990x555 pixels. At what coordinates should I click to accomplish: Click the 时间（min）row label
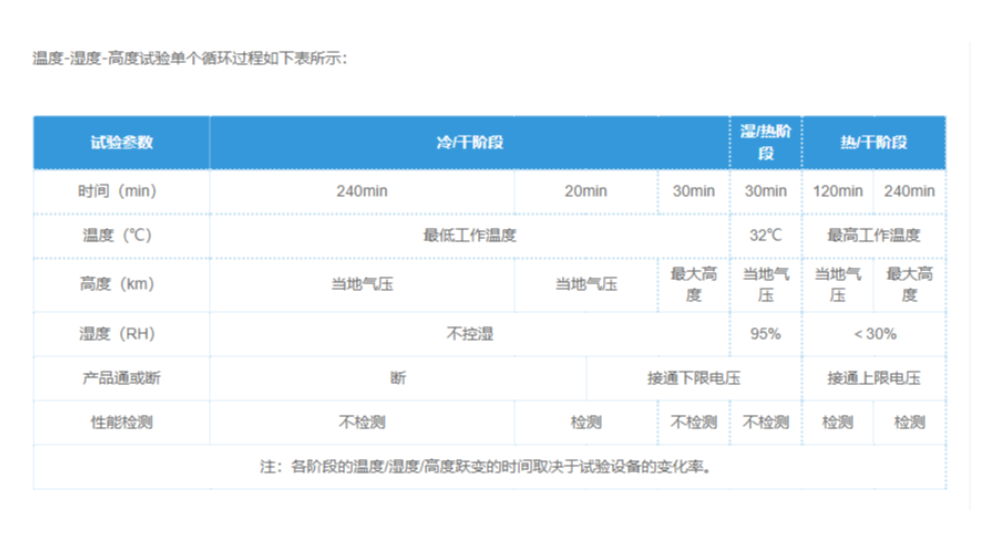[121, 191]
